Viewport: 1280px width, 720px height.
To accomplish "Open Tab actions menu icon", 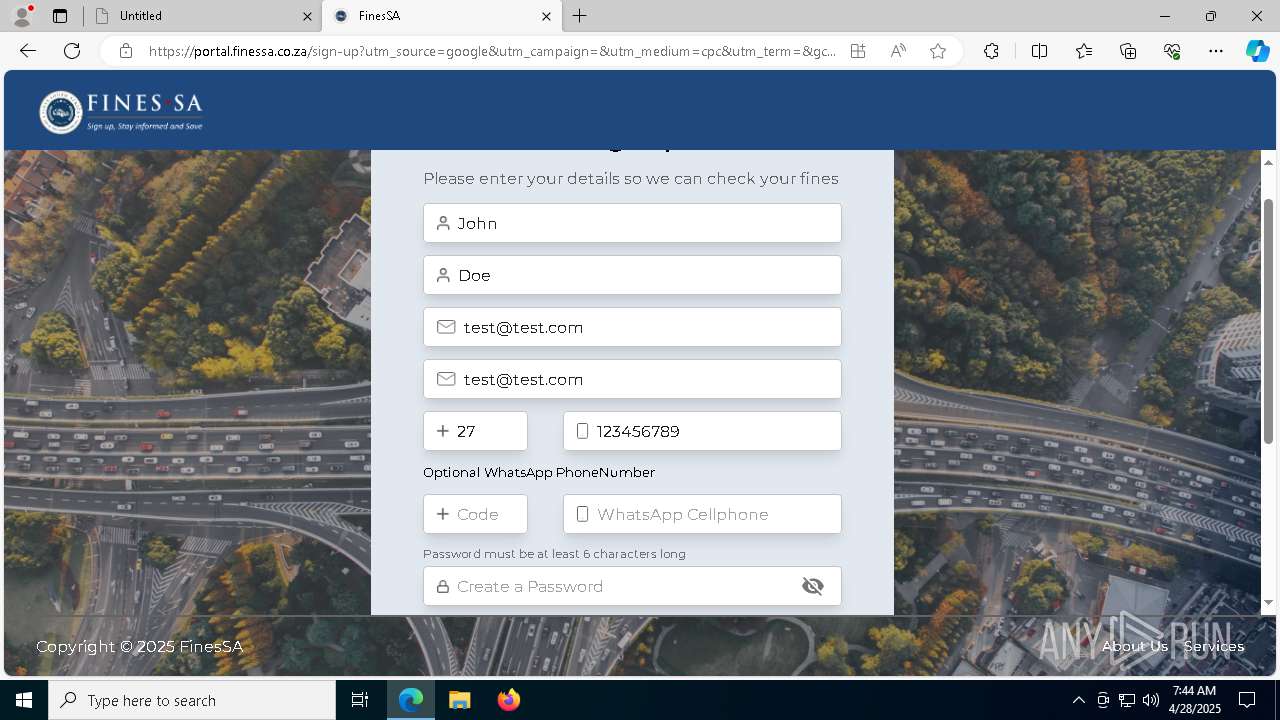I will pos(60,16).
